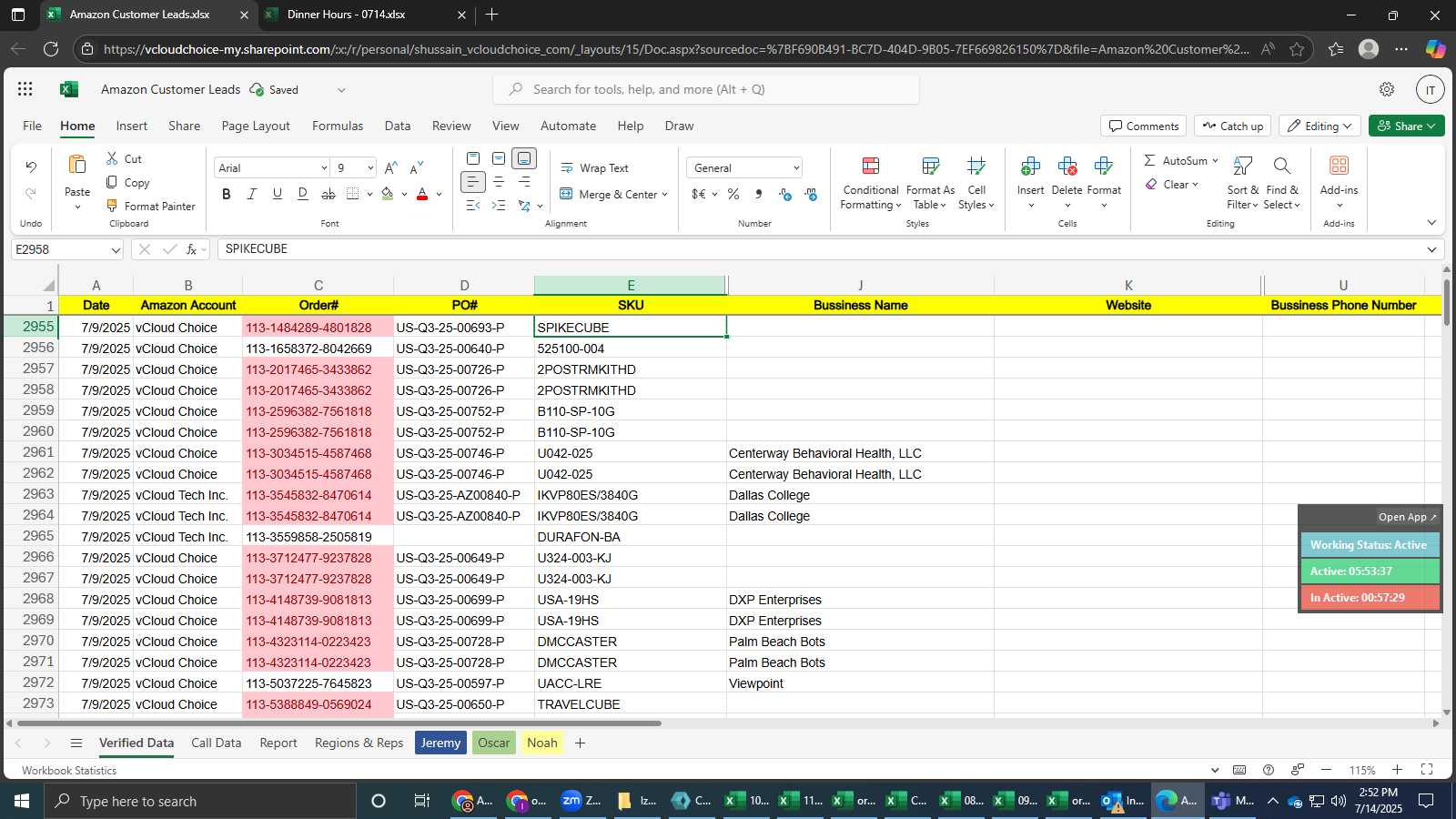Open Sort & Filter funnel icon
The height and width of the screenshot is (819, 1456).
1242,166
